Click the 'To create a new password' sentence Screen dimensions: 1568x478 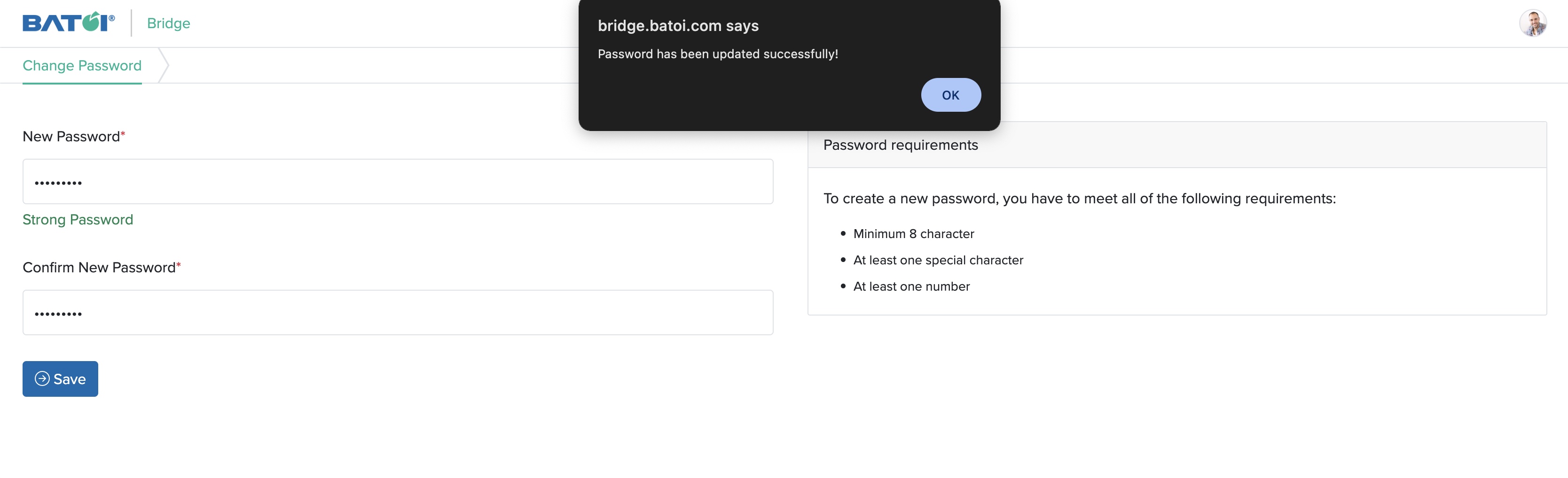coord(1079,199)
